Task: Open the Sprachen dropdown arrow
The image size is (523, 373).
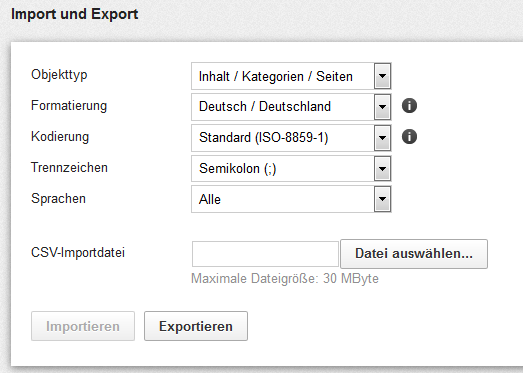Action: 382,199
